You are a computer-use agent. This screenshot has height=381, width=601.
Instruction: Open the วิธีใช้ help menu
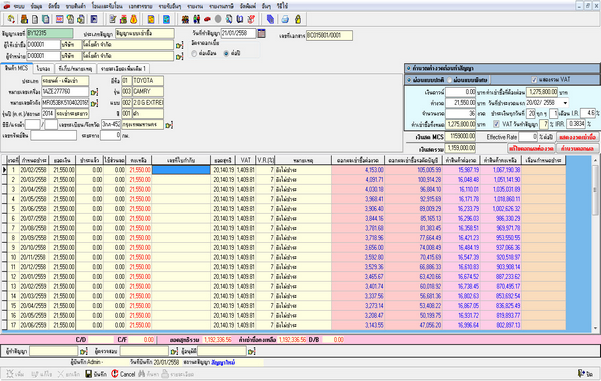click(x=282, y=6)
